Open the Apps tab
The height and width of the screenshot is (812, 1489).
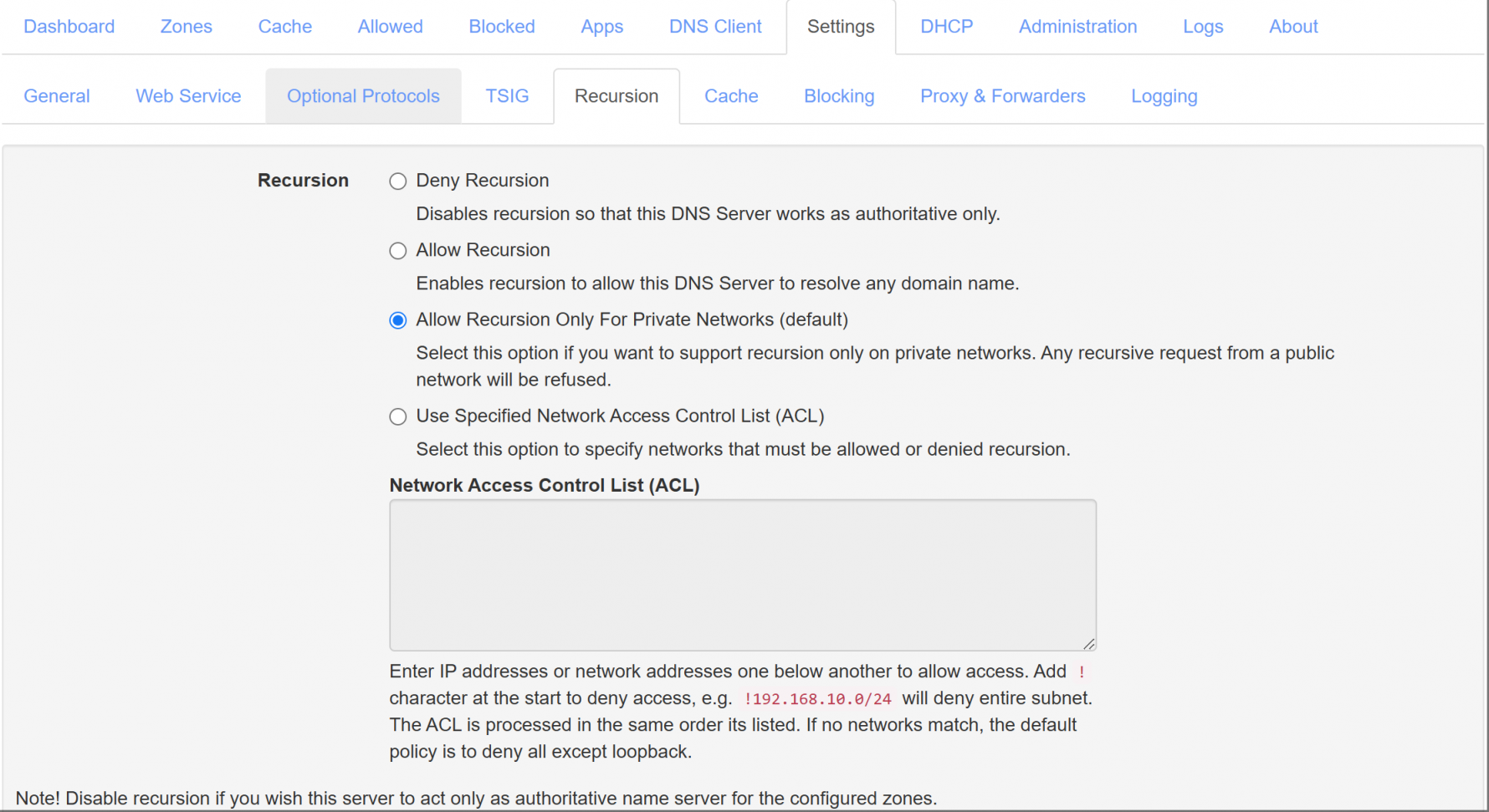click(601, 26)
